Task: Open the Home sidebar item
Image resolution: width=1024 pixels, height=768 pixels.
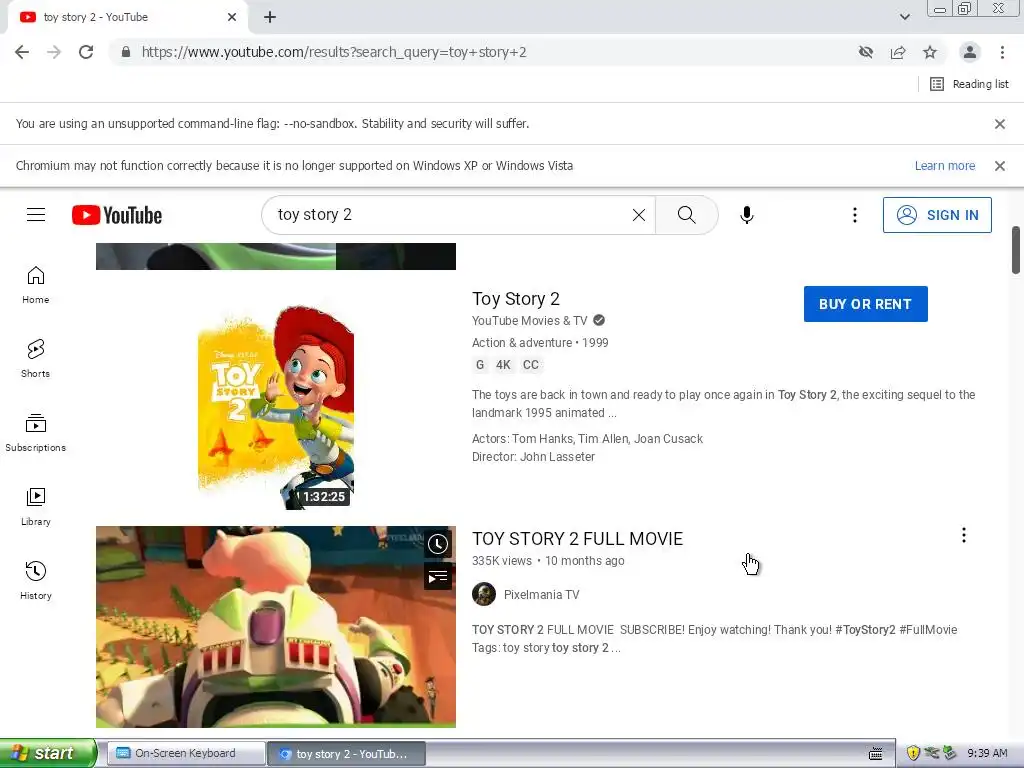Action: click(x=36, y=285)
